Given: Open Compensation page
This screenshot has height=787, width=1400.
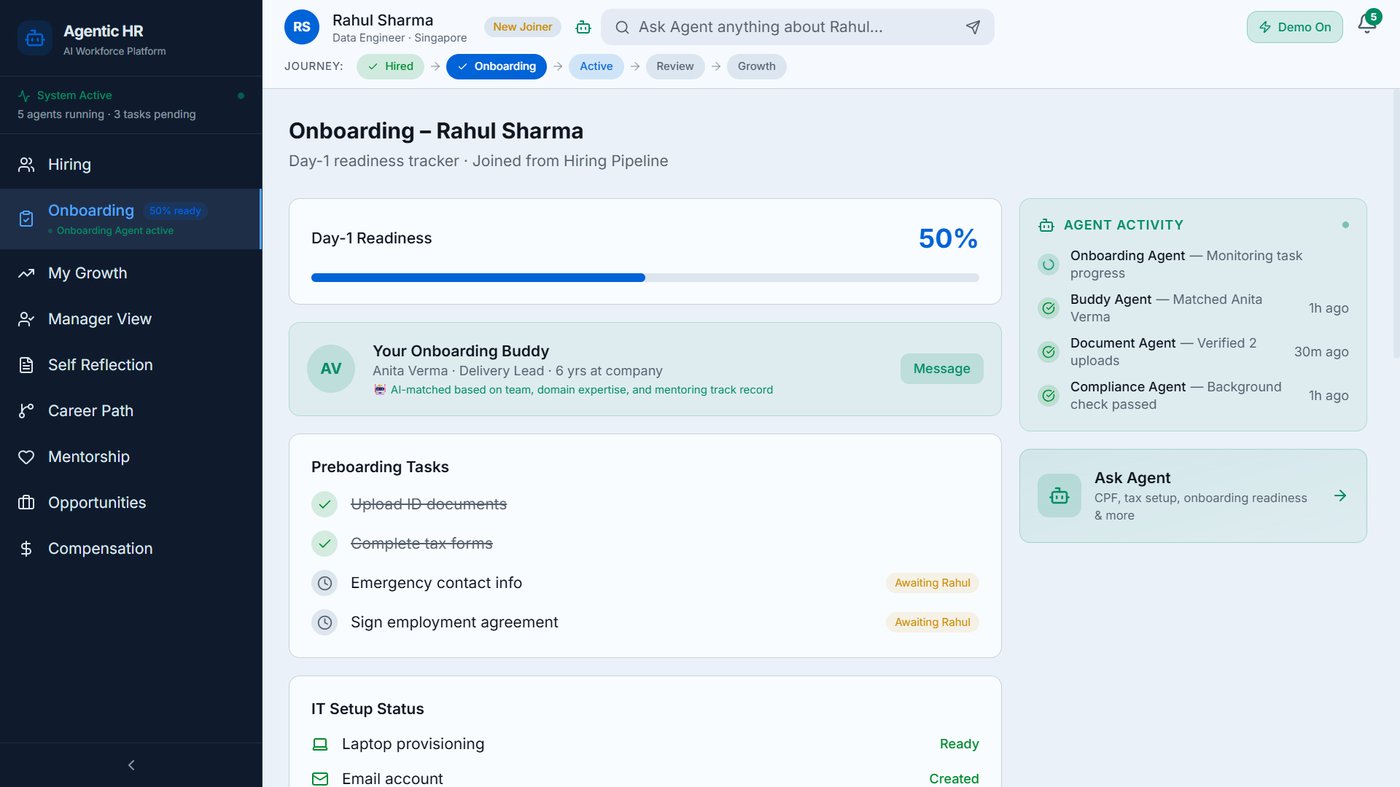Looking at the screenshot, I should (x=131, y=549).
